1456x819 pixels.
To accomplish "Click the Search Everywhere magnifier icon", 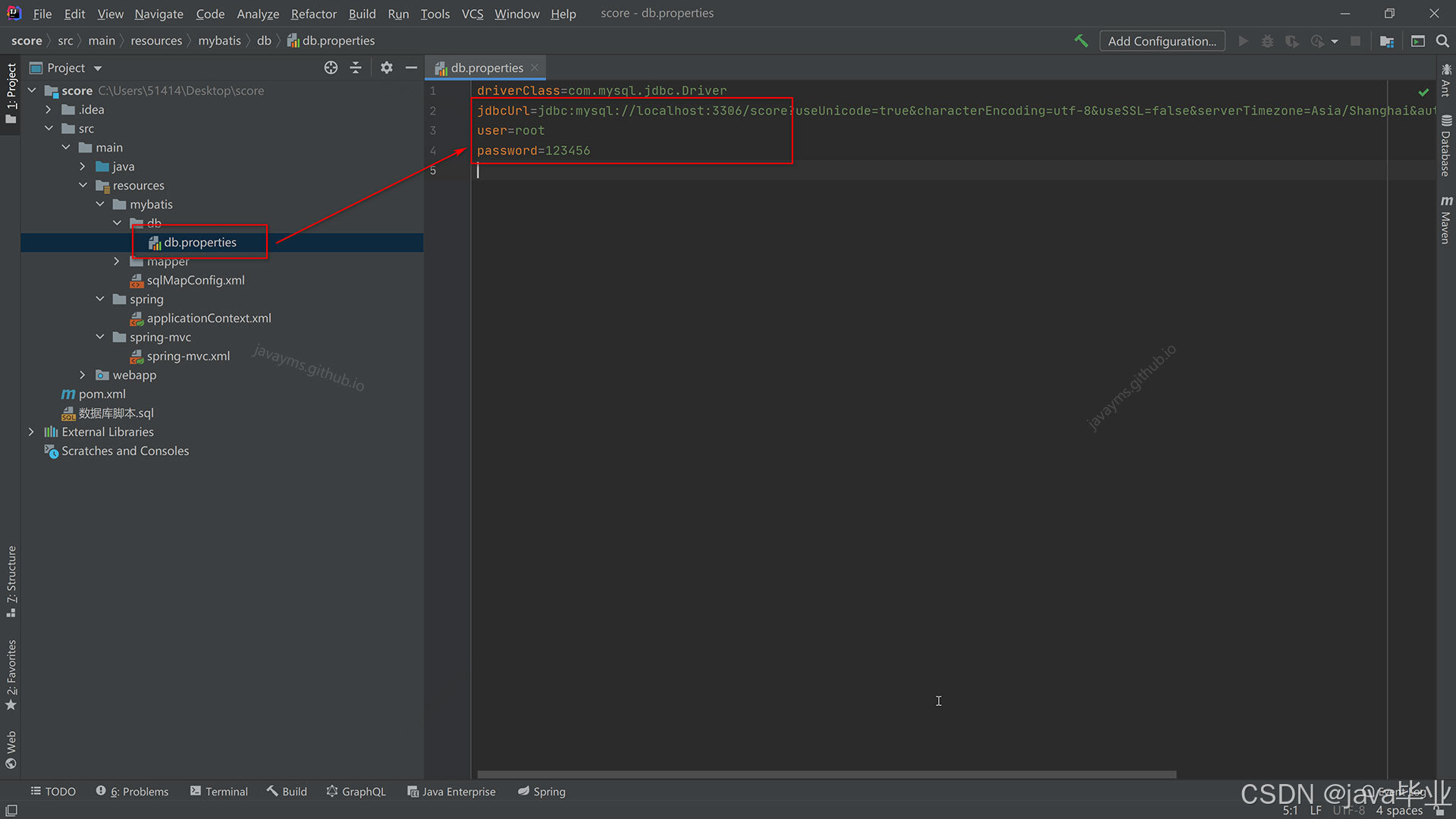I will point(1442,40).
